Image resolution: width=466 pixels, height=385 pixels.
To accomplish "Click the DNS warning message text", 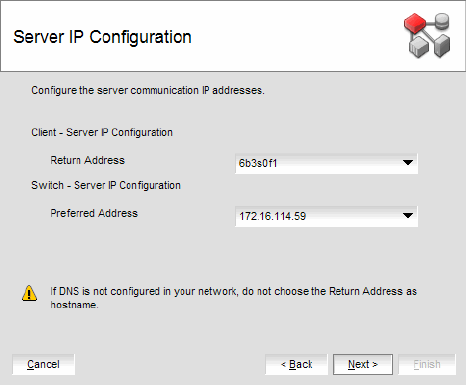I will coord(233,297).
